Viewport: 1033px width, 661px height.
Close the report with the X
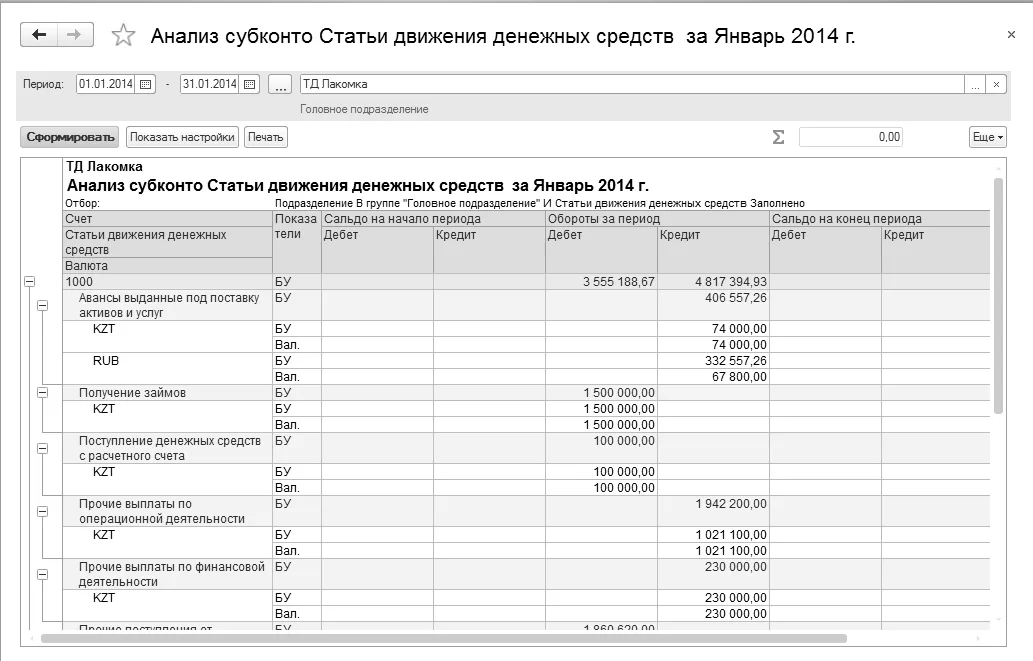pos(1011,34)
